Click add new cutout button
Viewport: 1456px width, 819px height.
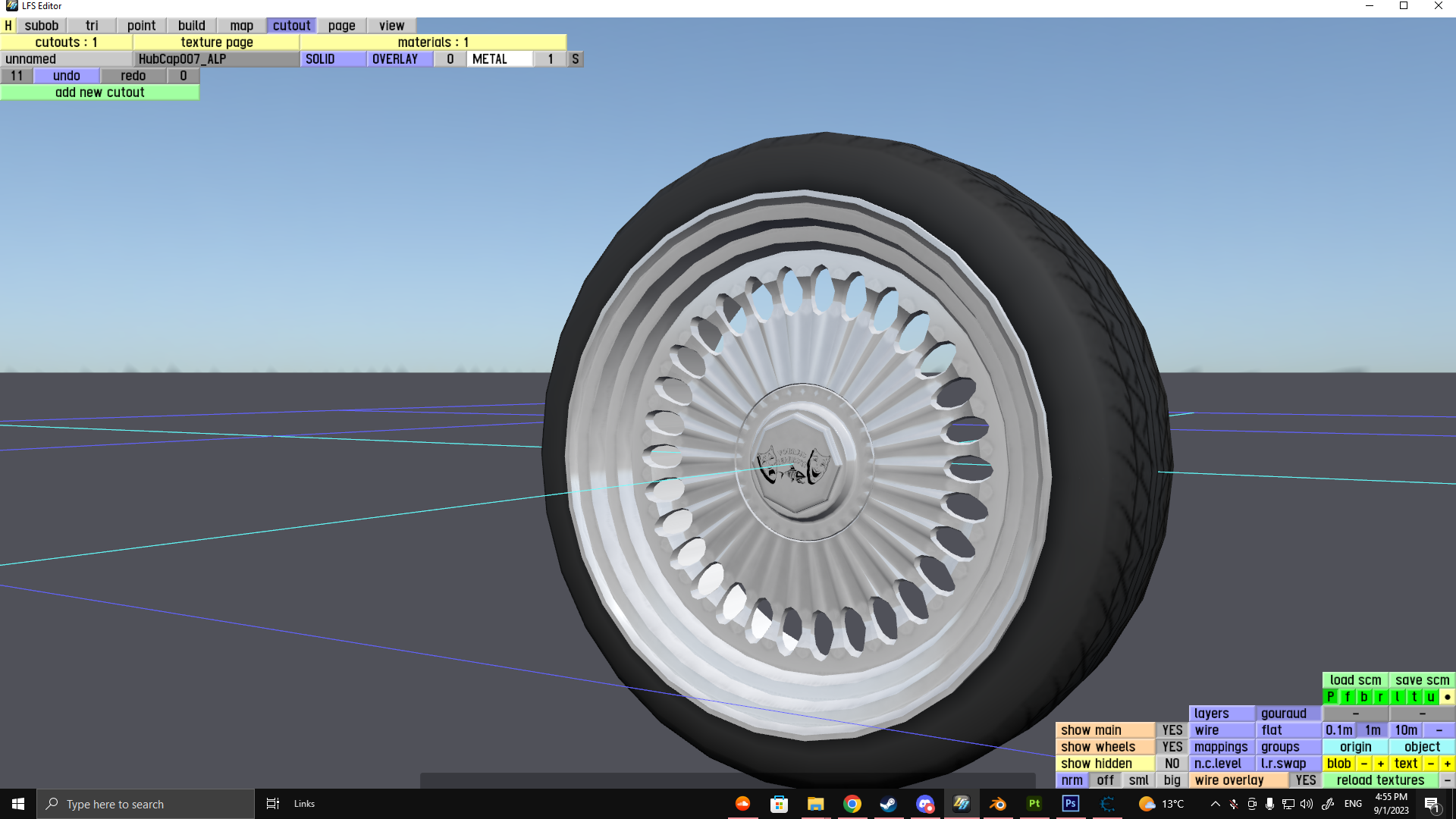99,93
